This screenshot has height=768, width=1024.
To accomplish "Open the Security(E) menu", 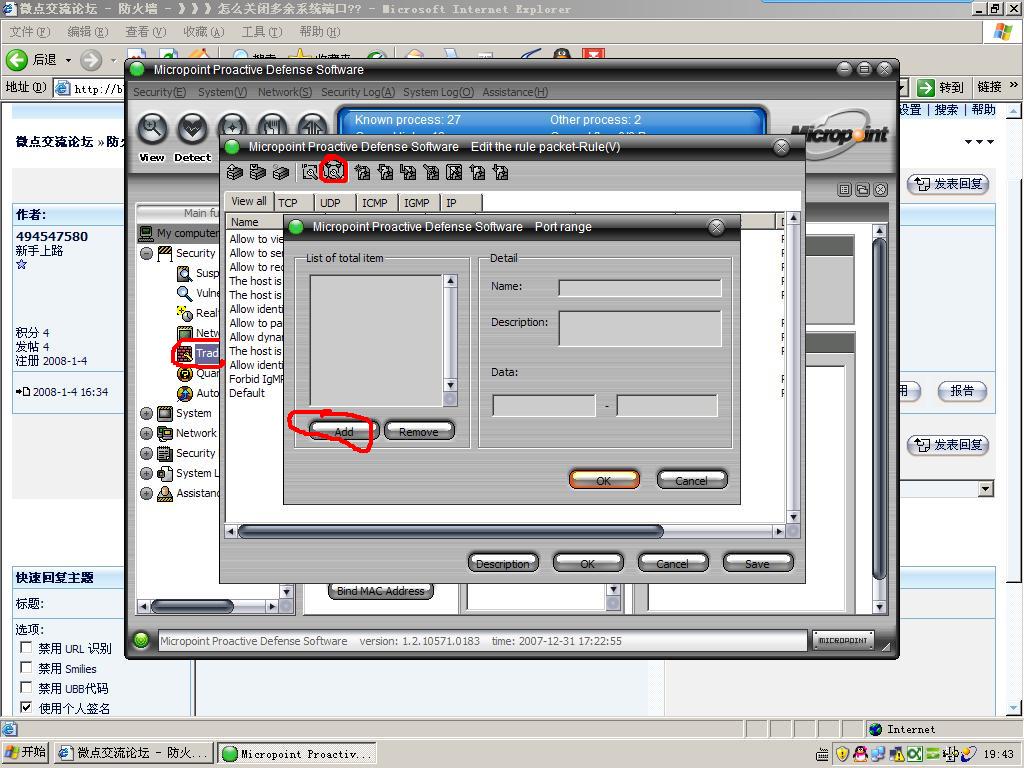I will click(x=159, y=92).
